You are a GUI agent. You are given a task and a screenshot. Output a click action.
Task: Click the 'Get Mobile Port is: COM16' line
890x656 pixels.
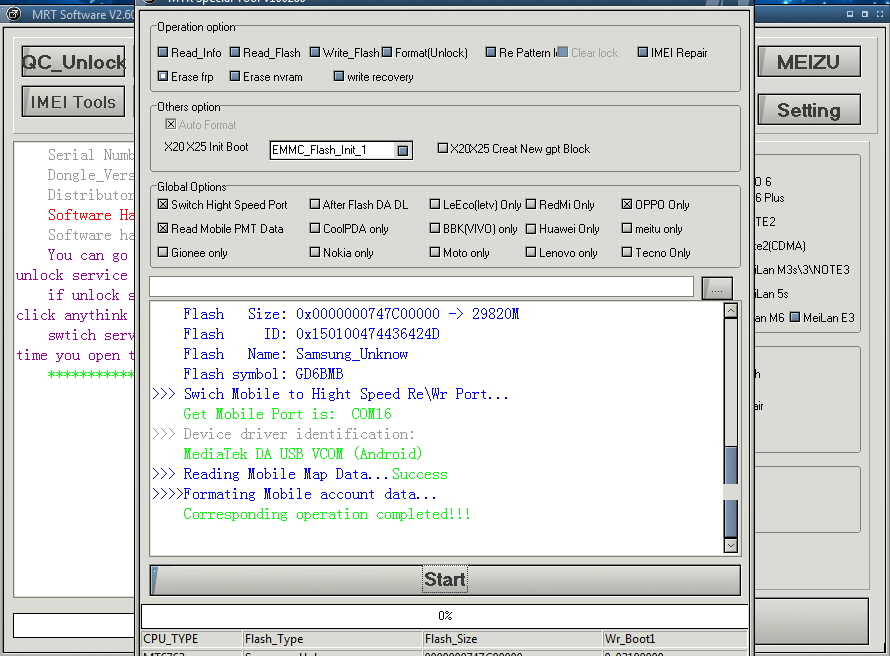click(287, 414)
